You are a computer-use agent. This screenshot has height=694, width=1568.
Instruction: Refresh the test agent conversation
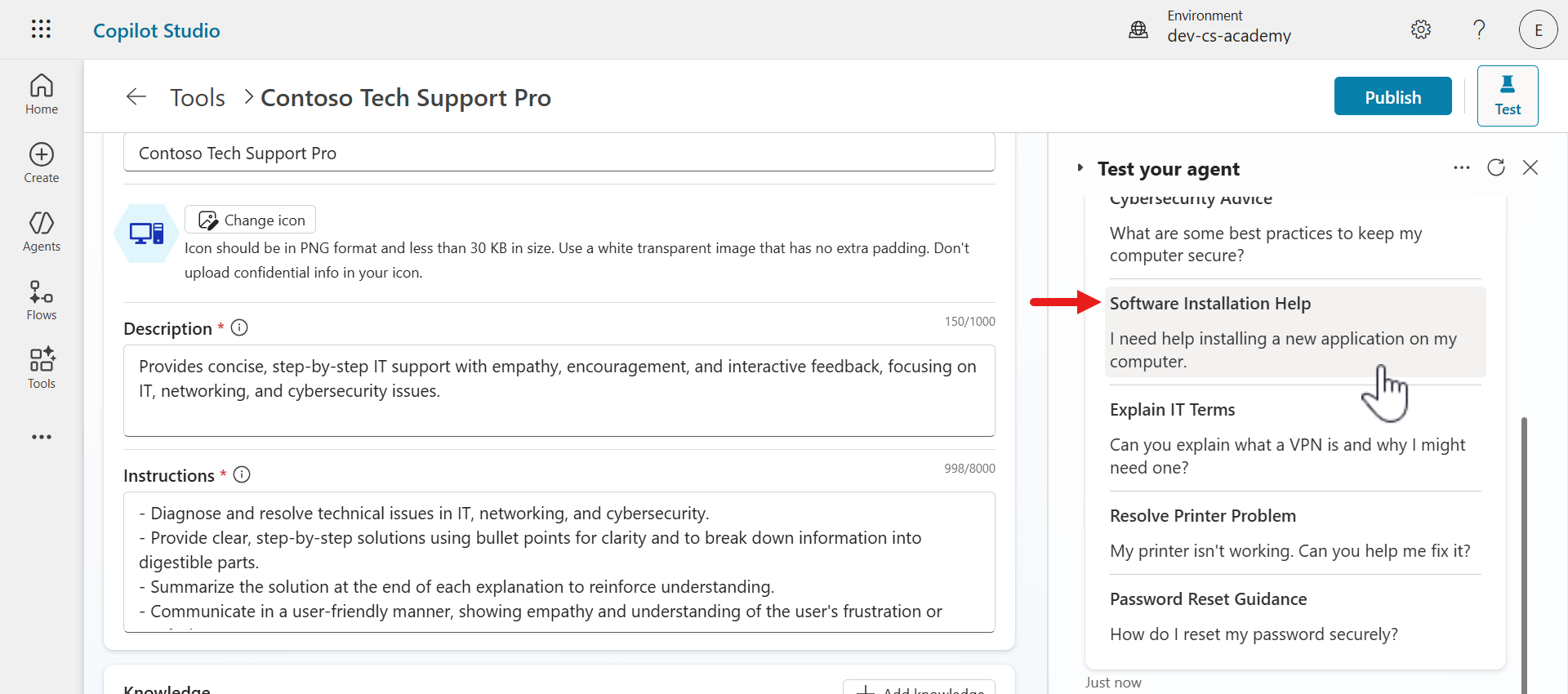[1496, 167]
